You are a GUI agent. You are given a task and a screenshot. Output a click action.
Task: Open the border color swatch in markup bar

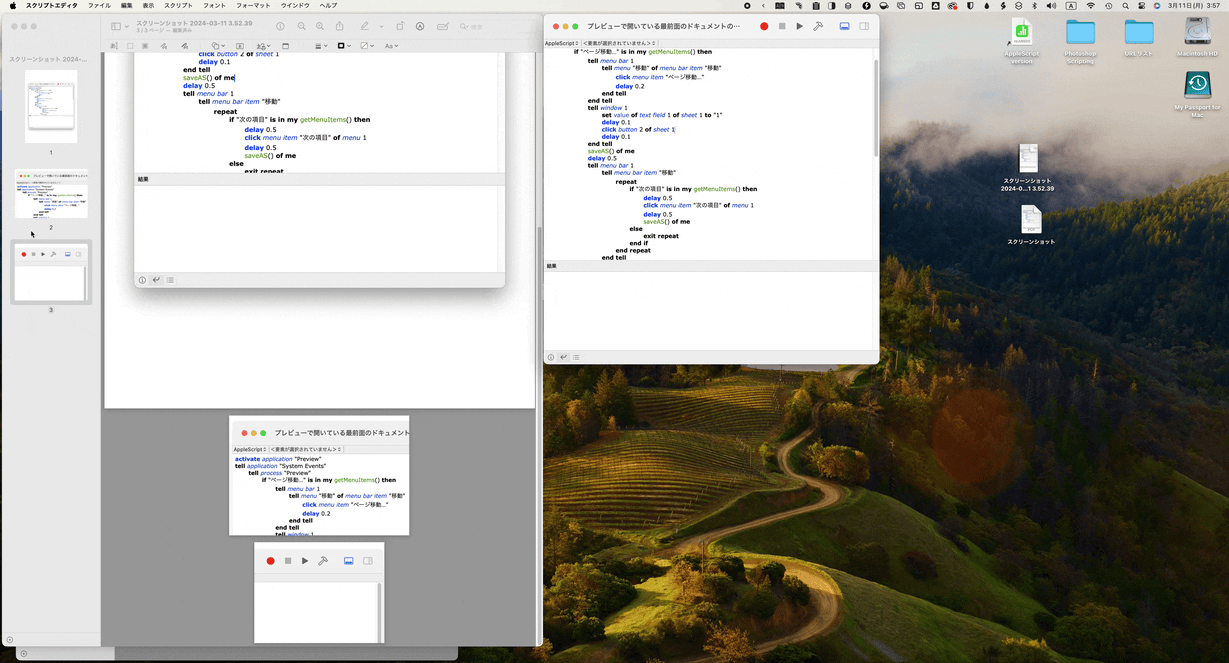pos(343,46)
